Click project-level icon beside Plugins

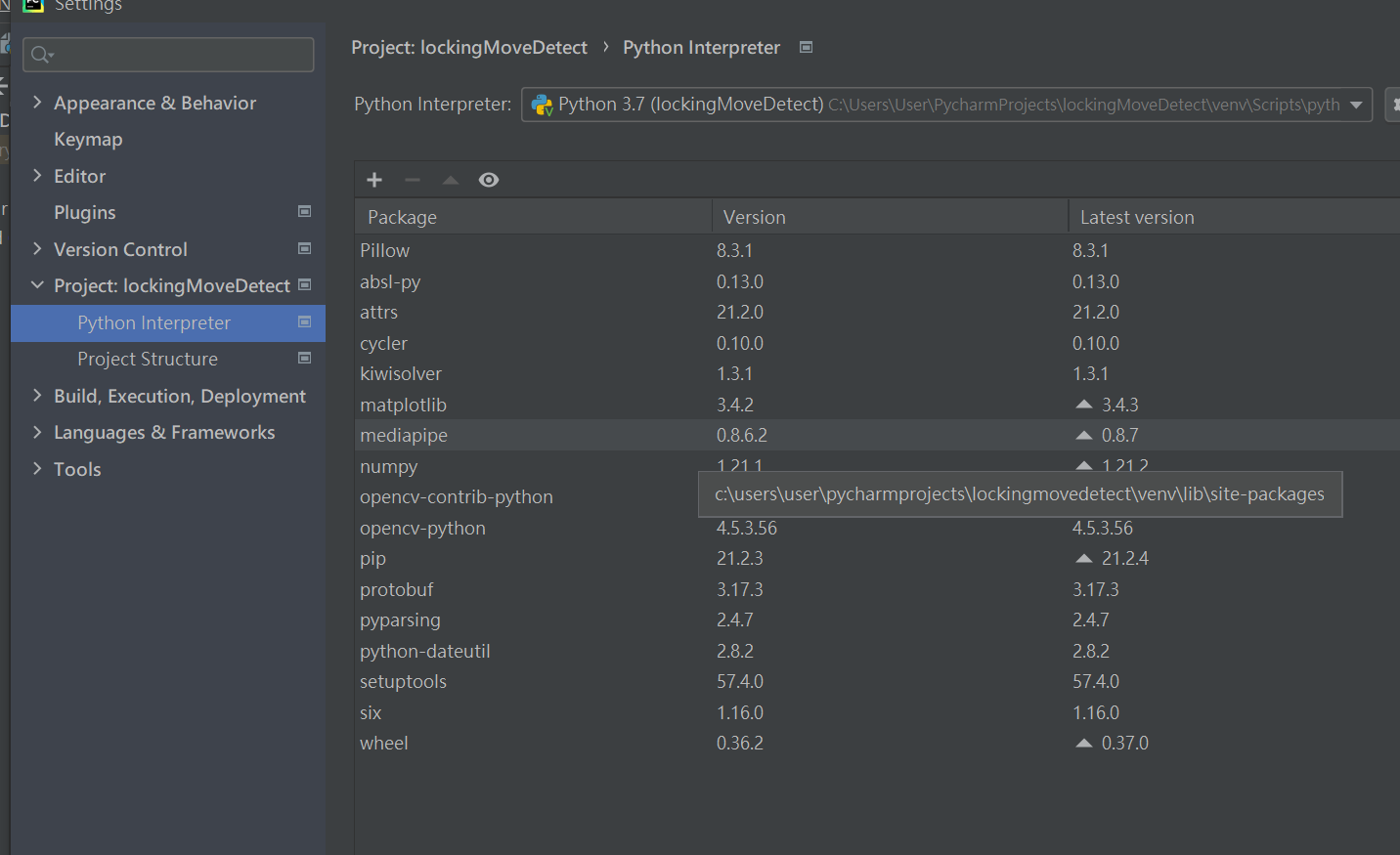pos(304,212)
